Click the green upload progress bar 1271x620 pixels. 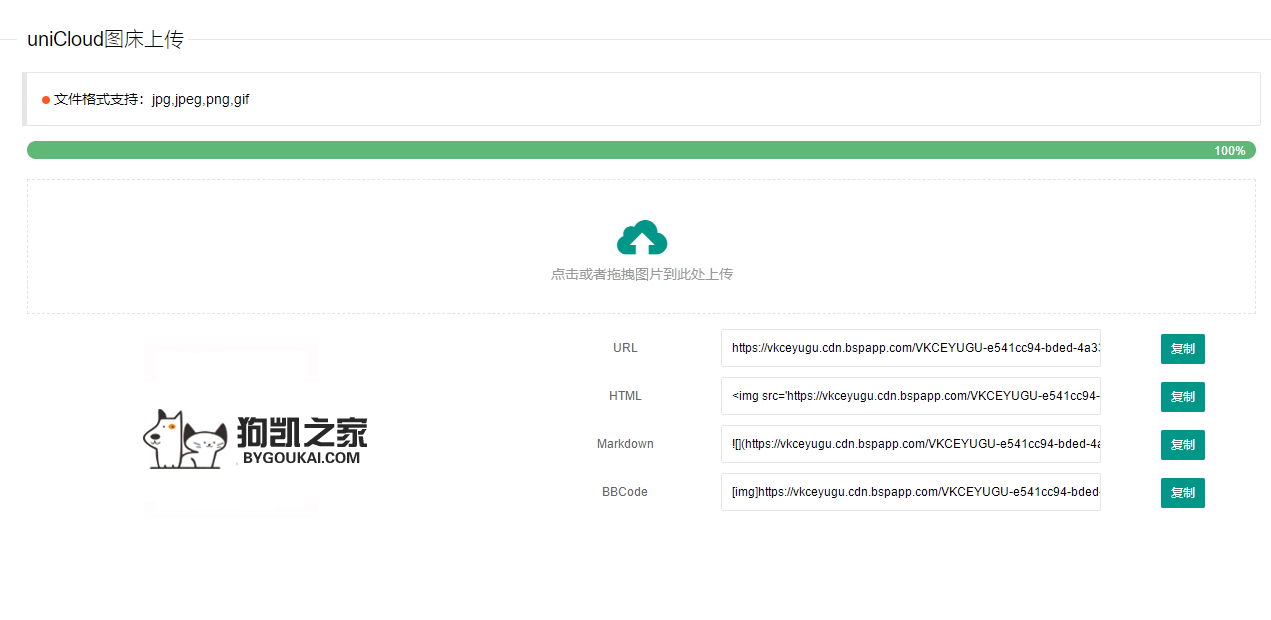point(641,150)
